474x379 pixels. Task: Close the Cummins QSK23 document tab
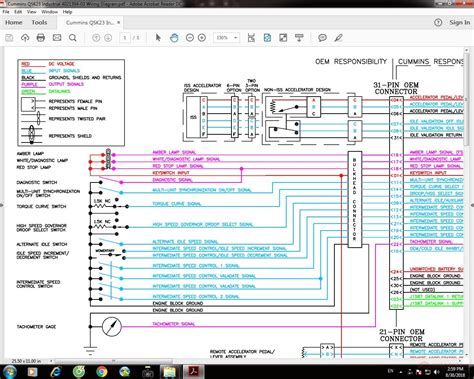point(119,23)
